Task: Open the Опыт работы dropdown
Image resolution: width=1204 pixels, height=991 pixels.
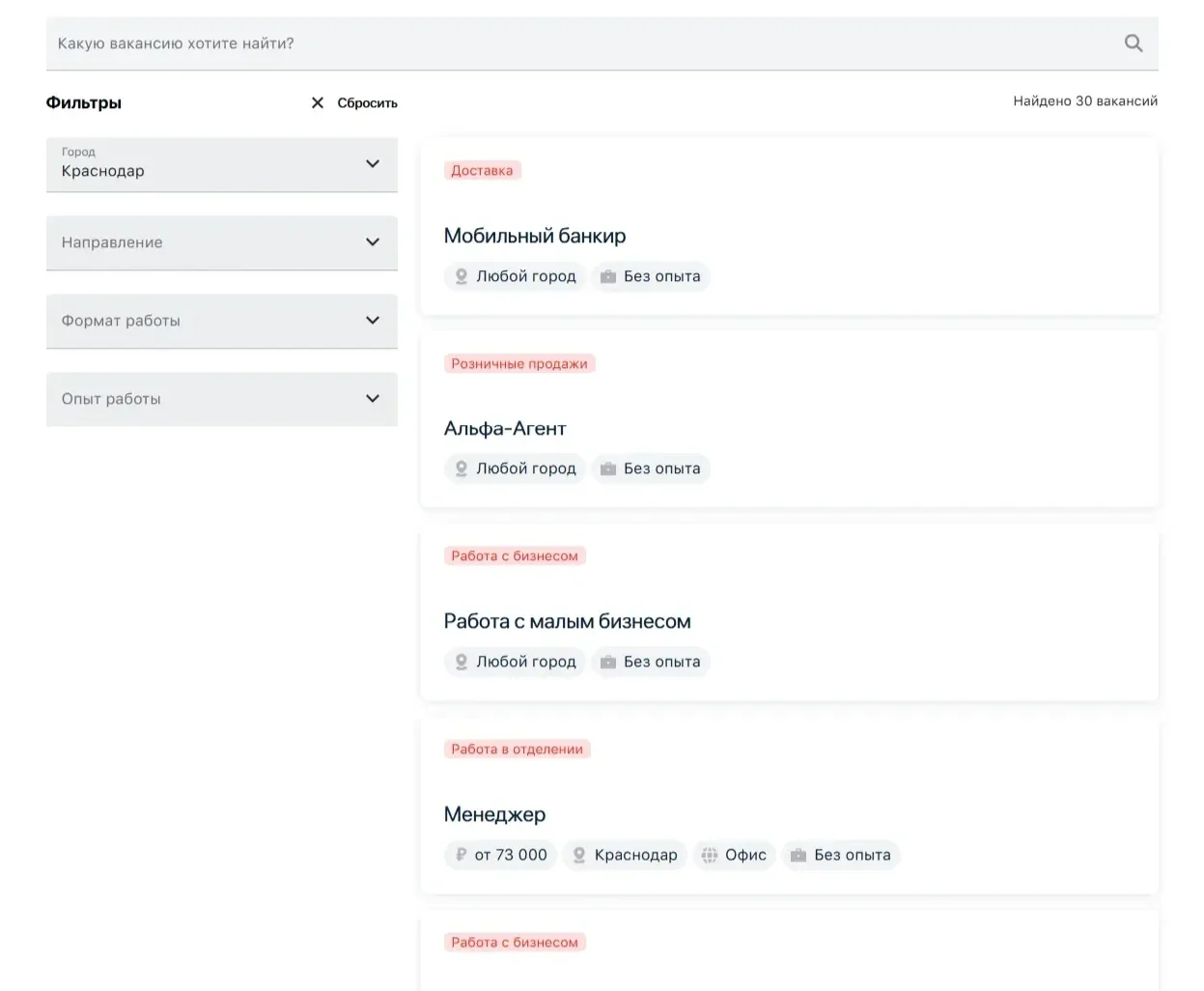Action: pos(222,399)
